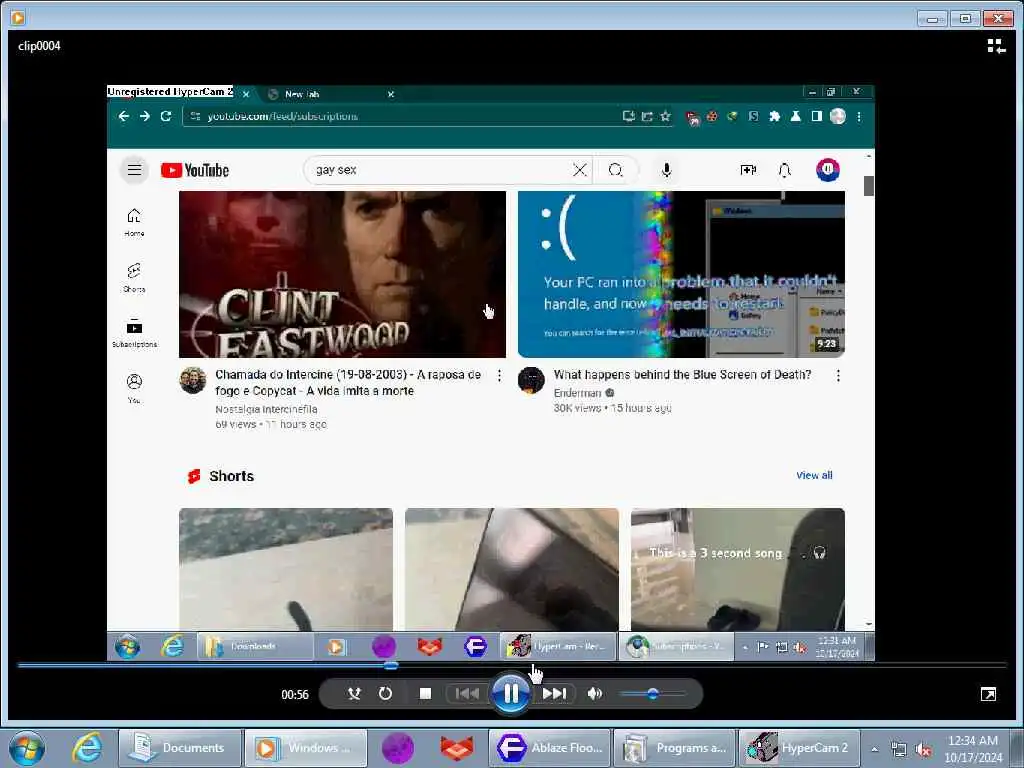Open options menu for Blue Screen video
Image resolution: width=1024 pixels, height=768 pixels.
pos(838,376)
